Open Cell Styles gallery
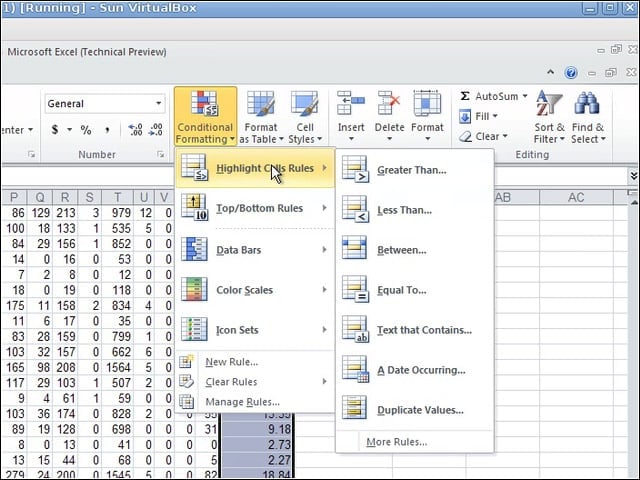This screenshot has height=480, width=640. click(305, 117)
